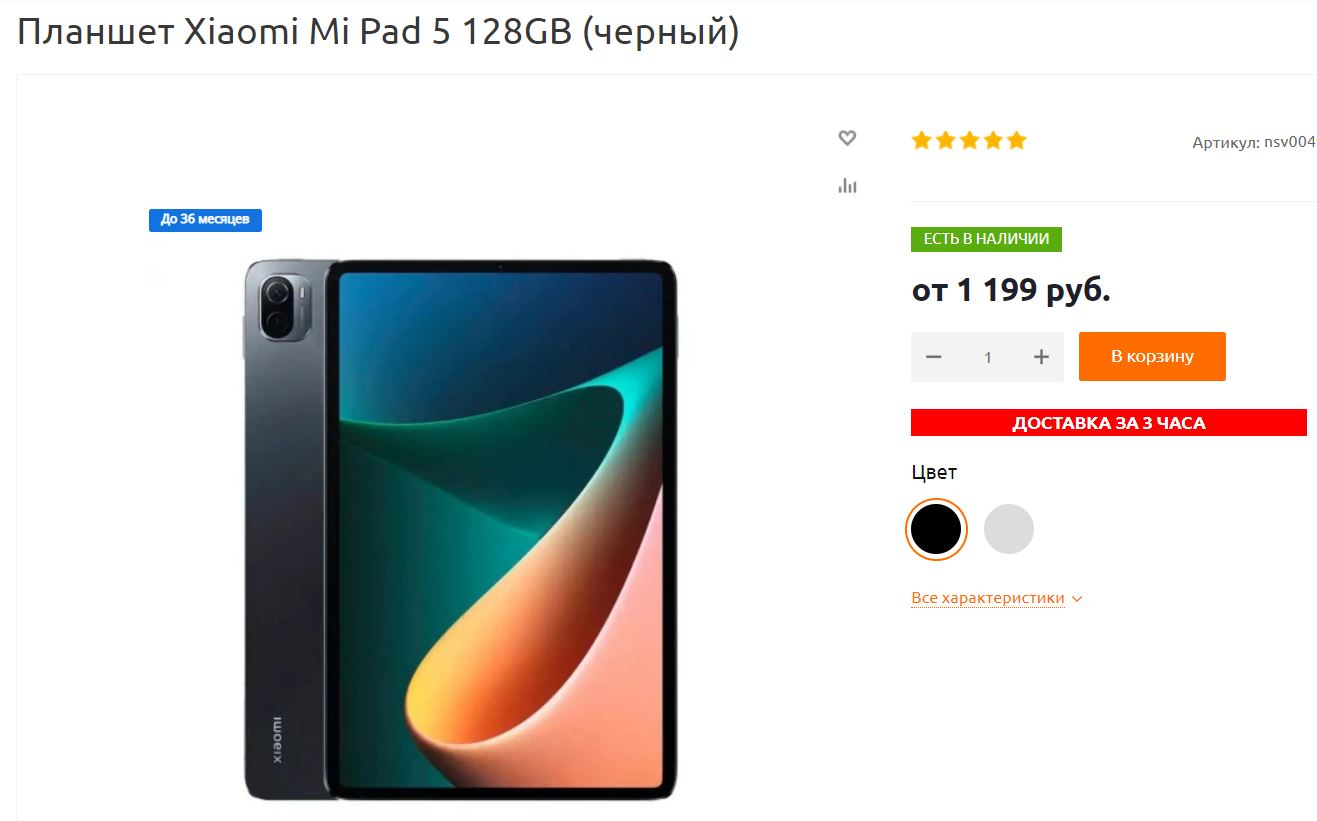The width and height of the screenshot is (1317, 821).
Task: Click the ДОСТАВКА ЗА 3 ЧАСА banner
Action: [x=1109, y=423]
